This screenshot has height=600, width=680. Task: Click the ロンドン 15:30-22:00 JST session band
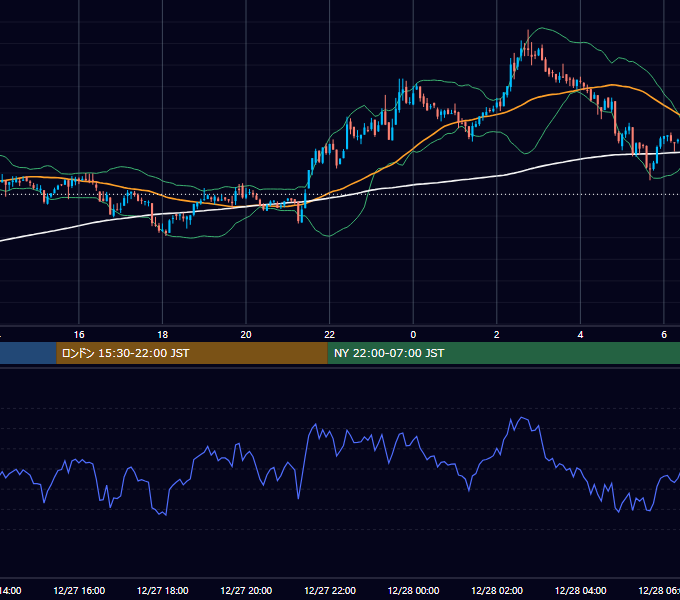pyautogui.click(x=192, y=353)
